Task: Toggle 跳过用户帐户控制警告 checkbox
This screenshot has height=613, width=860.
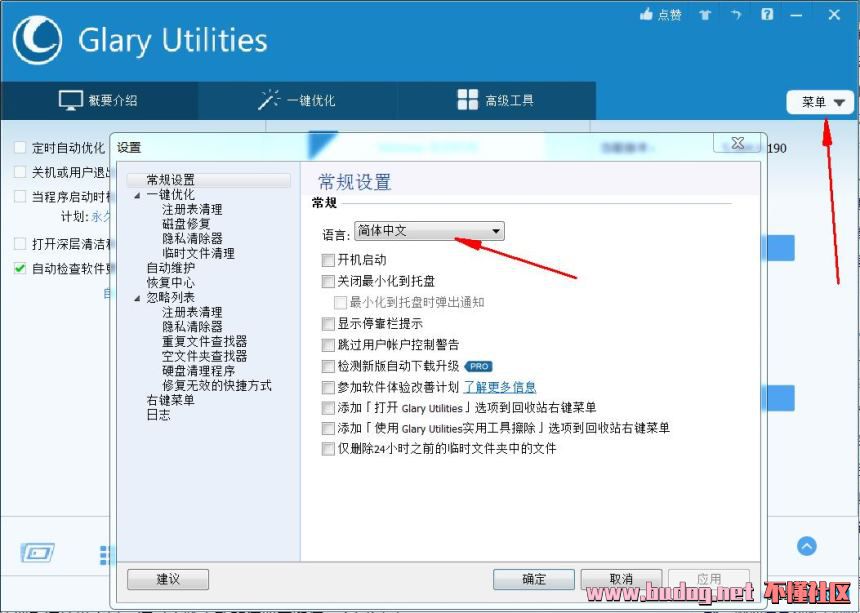Action: click(328, 345)
